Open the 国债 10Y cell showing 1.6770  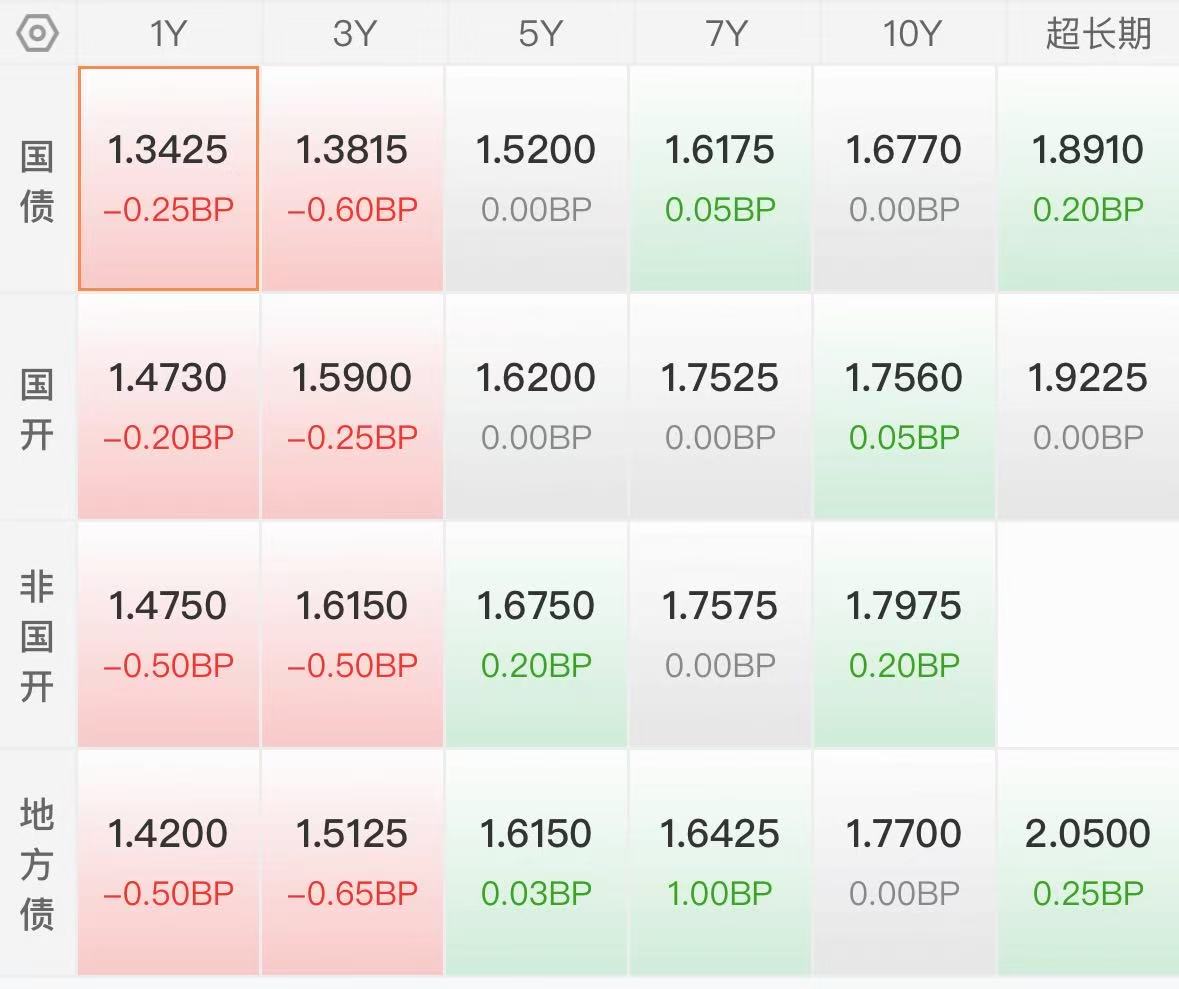coord(904,178)
